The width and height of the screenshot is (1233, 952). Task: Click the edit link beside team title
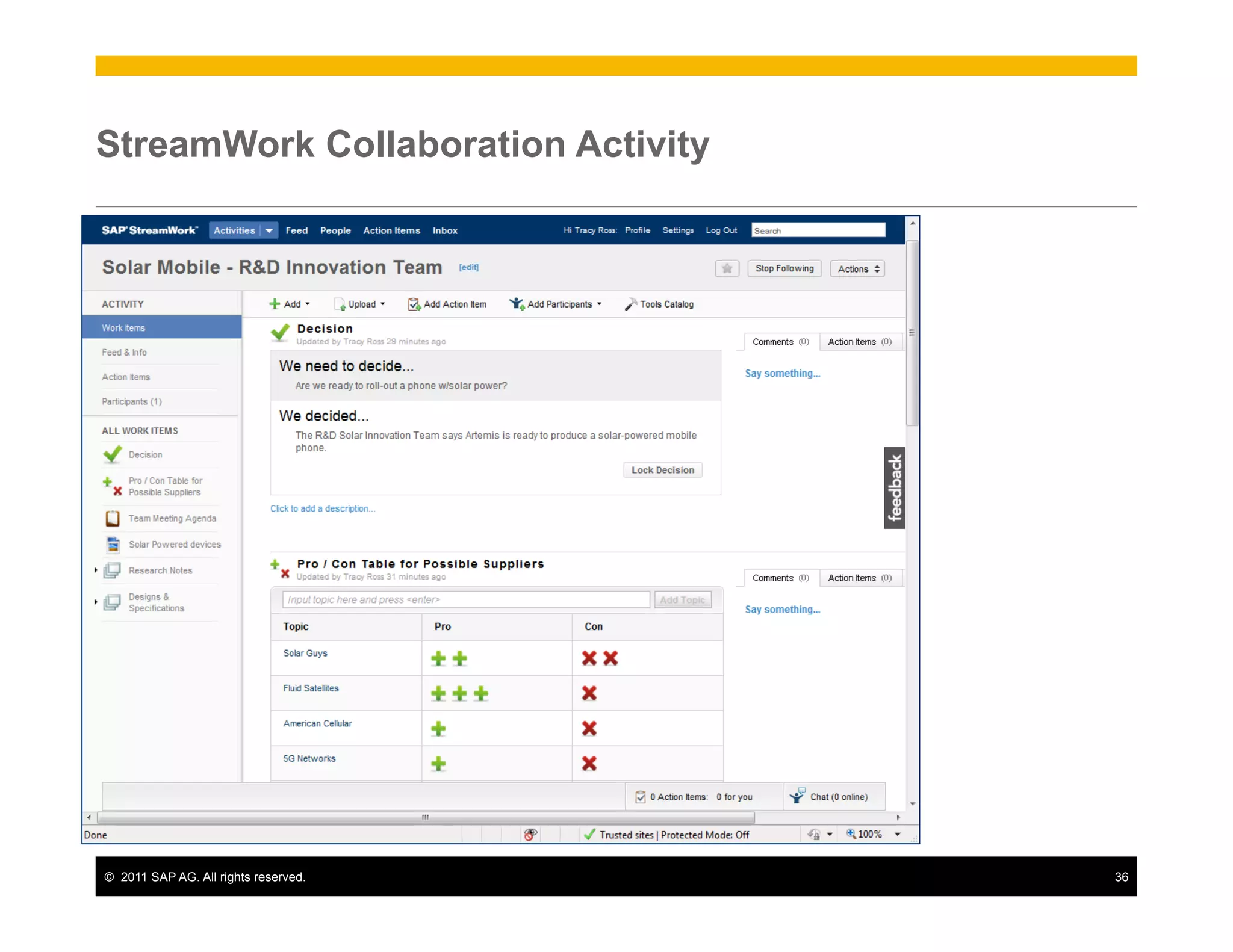tap(468, 267)
